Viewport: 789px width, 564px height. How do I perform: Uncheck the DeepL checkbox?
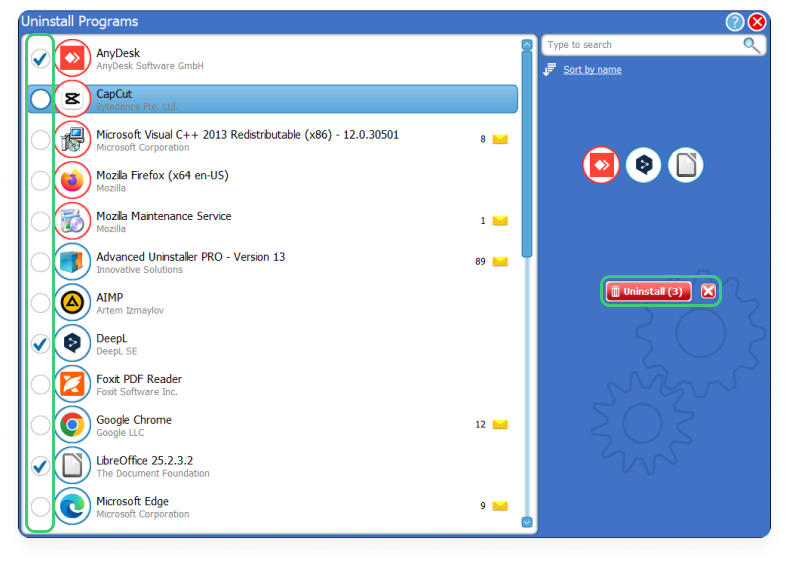coord(40,344)
